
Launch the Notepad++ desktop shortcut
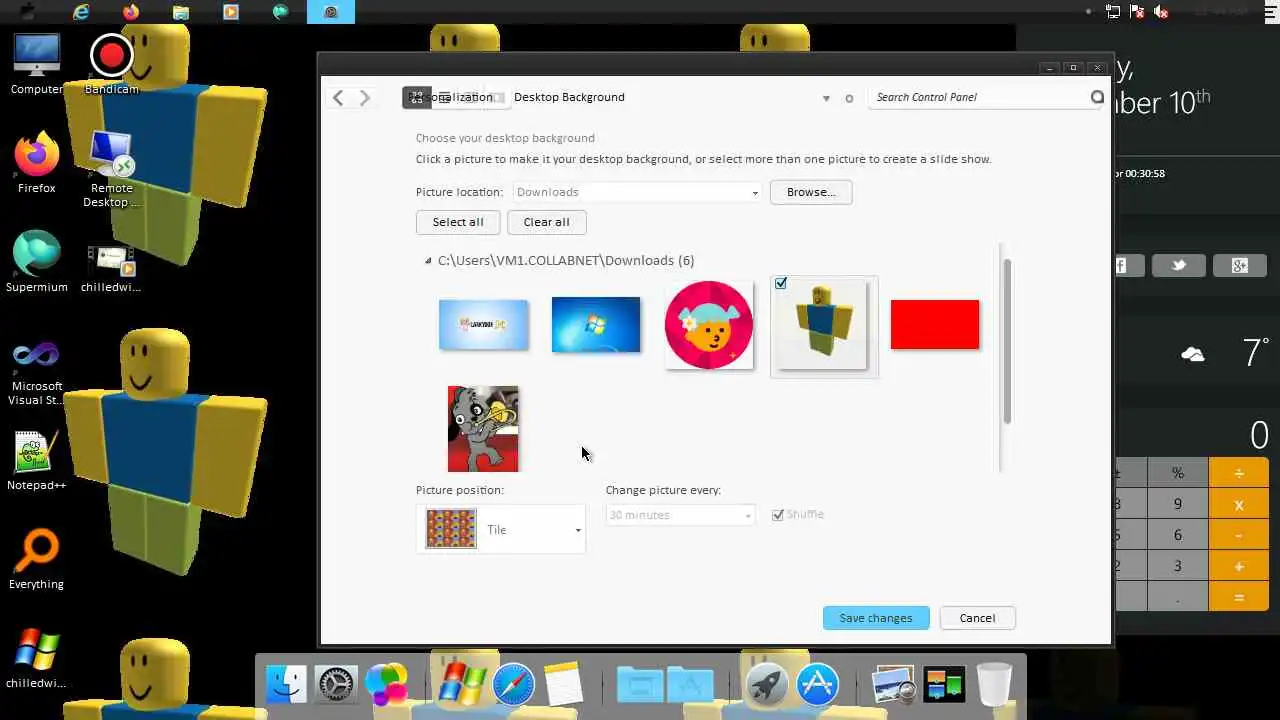coord(36,461)
